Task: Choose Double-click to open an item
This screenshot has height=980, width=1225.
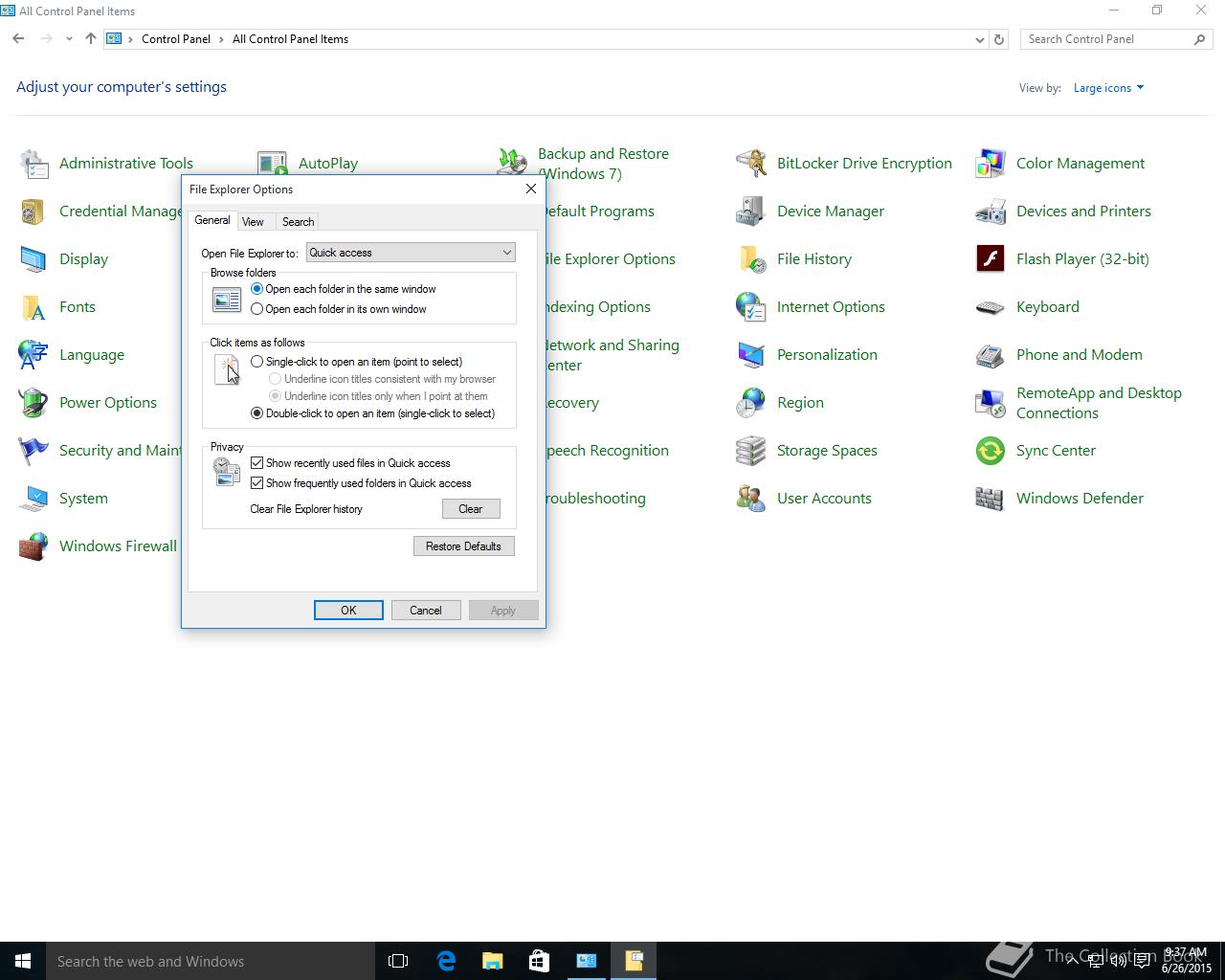Action: [256, 413]
